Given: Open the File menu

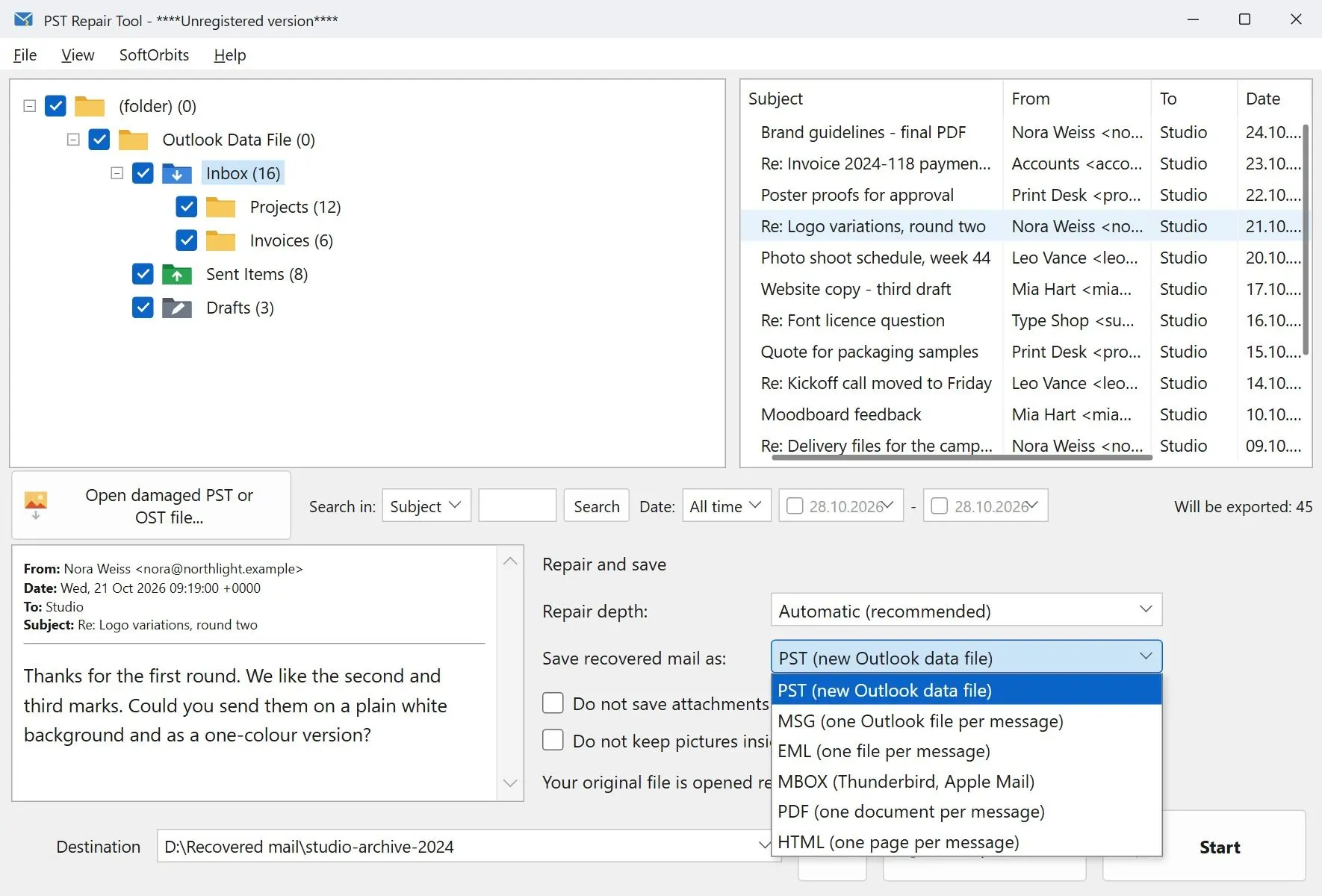Looking at the screenshot, I should pyautogui.click(x=25, y=55).
